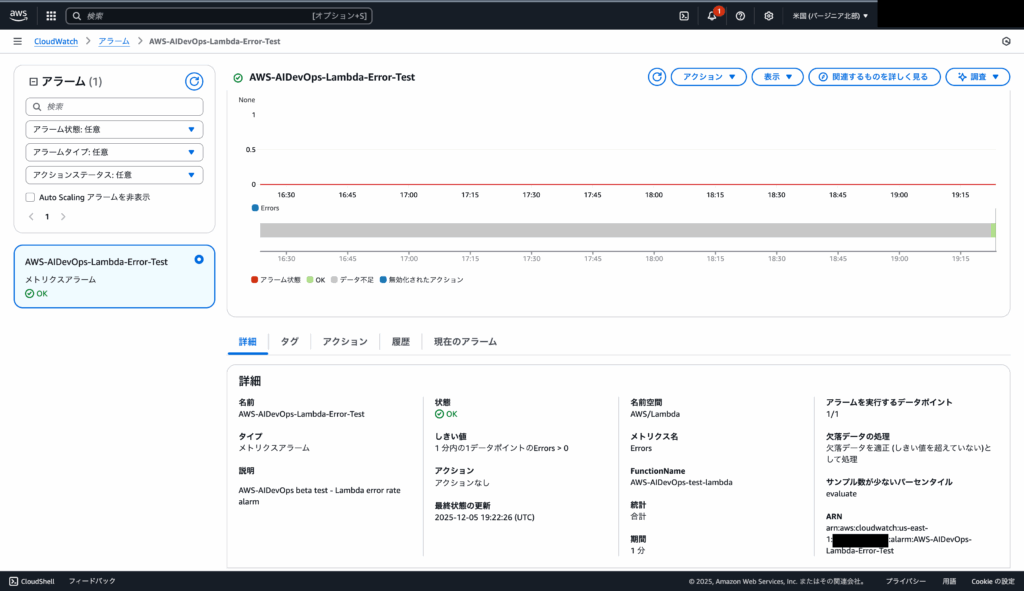The width and height of the screenshot is (1024, 591).
Task: Click the 関連するものを詳しく見る button
Action: pos(874,77)
